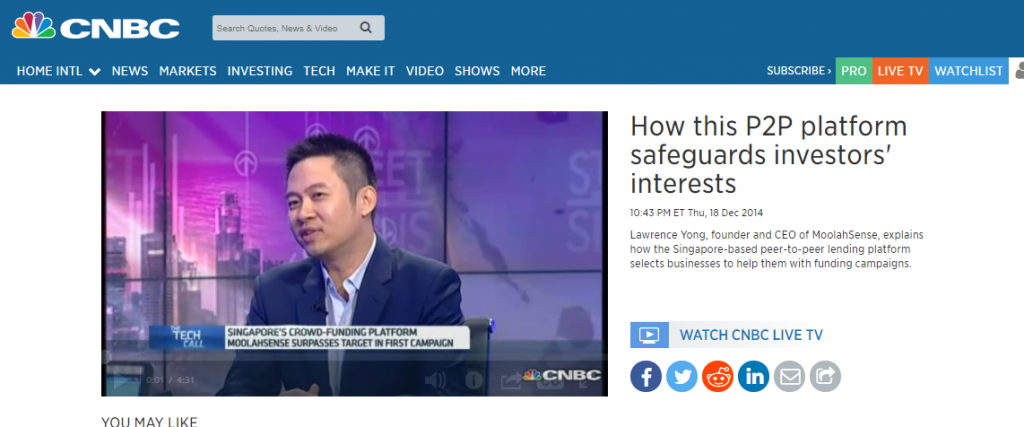Mute the video volume speaker icon
The image size is (1024, 427).
coord(435,380)
